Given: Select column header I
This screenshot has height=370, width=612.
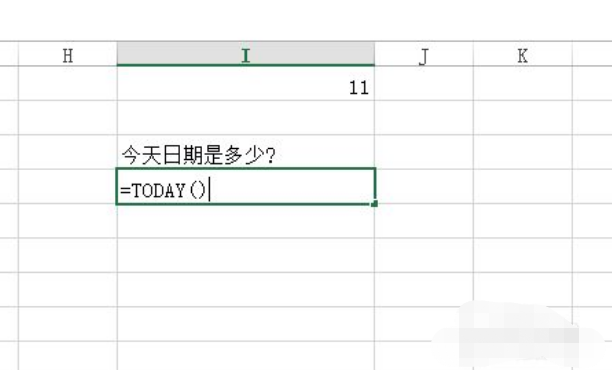Looking at the screenshot, I should click(x=246, y=54).
